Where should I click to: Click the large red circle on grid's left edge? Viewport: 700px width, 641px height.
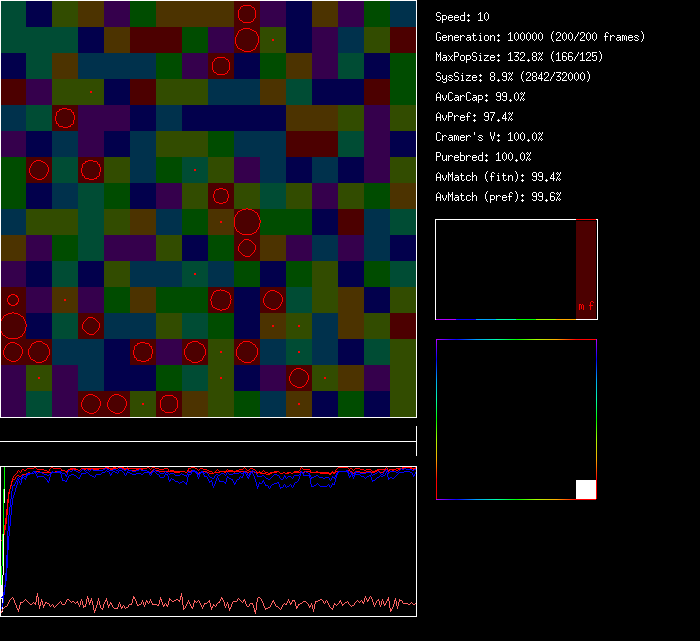(13, 326)
